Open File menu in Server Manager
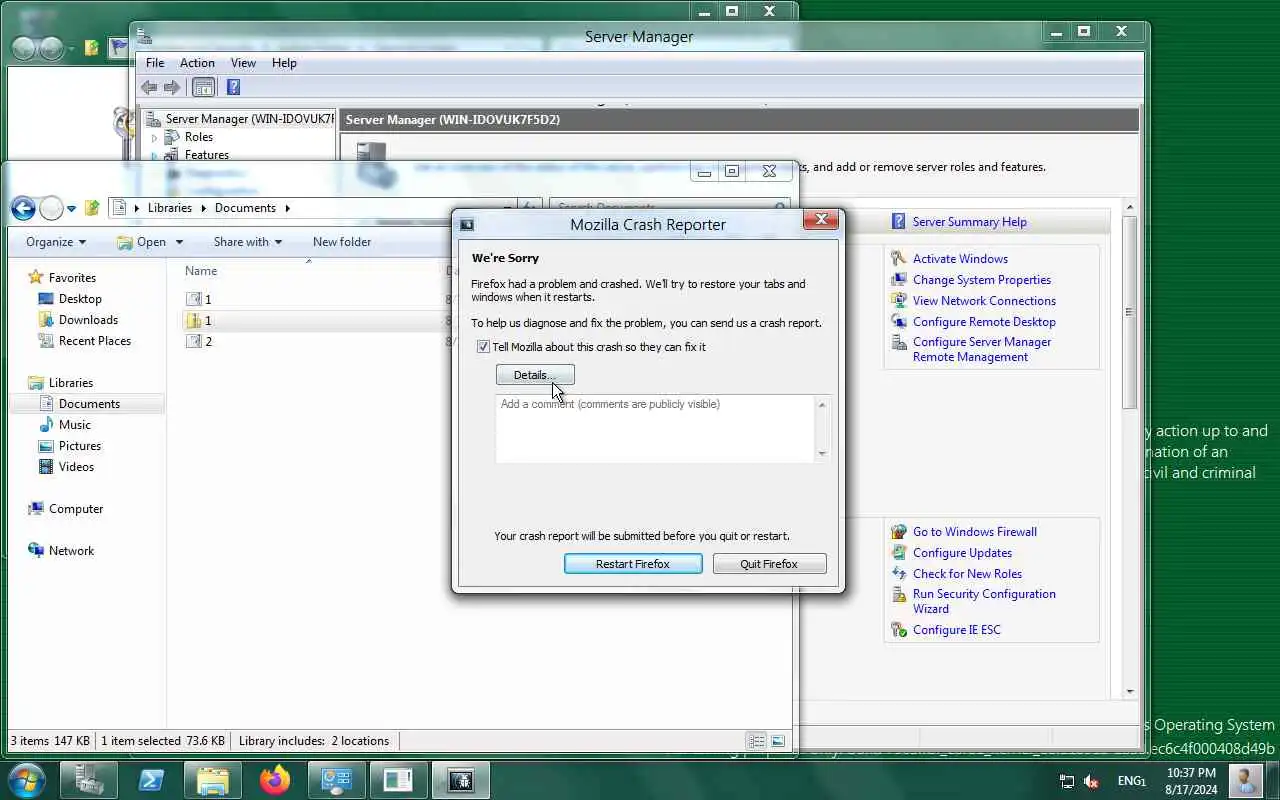The width and height of the screenshot is (1280, 800). coord(155,63)
